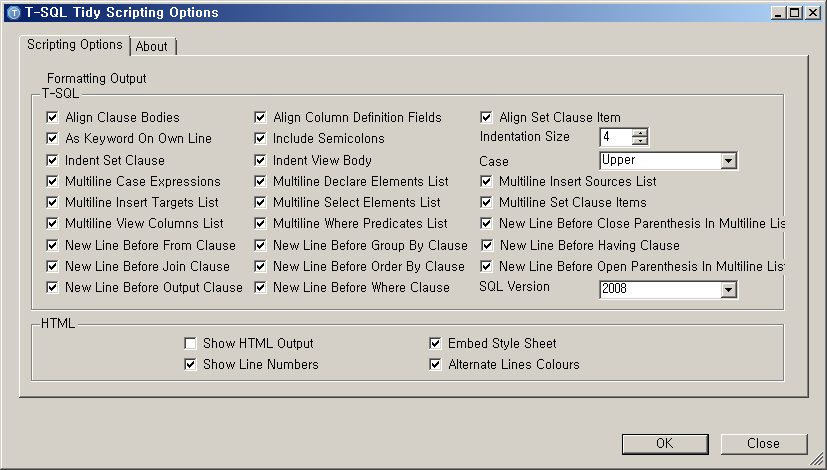Toggle Multiline Set Clause Items
827x470 pixels.
pos(486,203)
